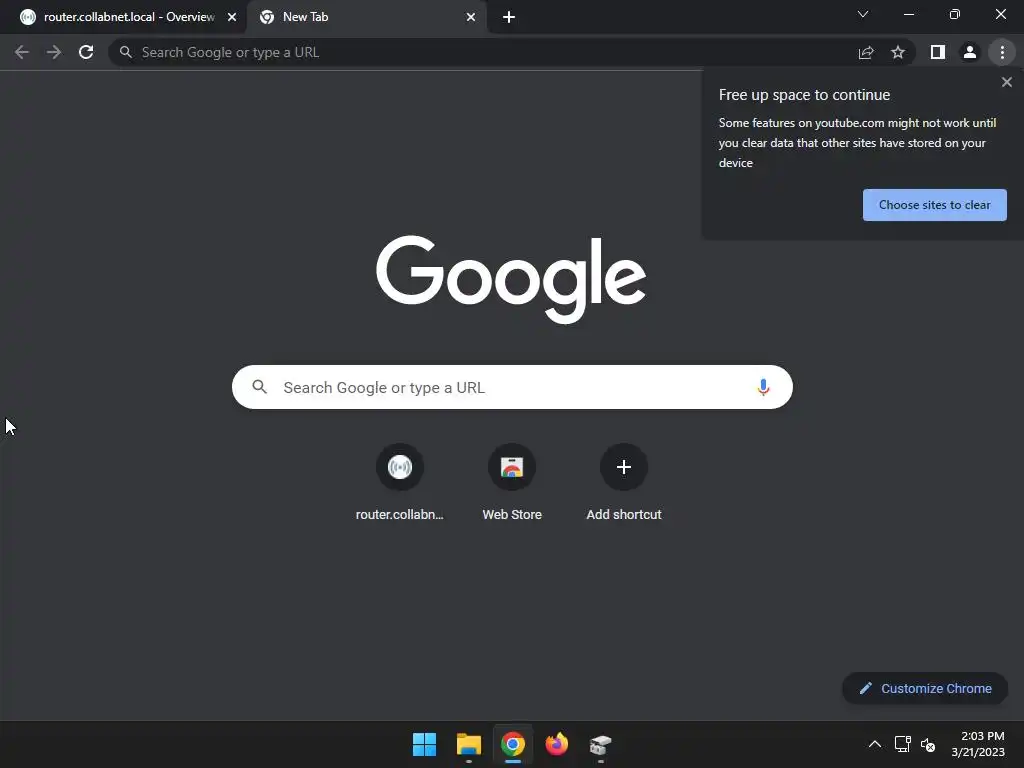1024x768 pixels.
Task: Open the box-shaped app on taskbar
Action: coord(600,744)
